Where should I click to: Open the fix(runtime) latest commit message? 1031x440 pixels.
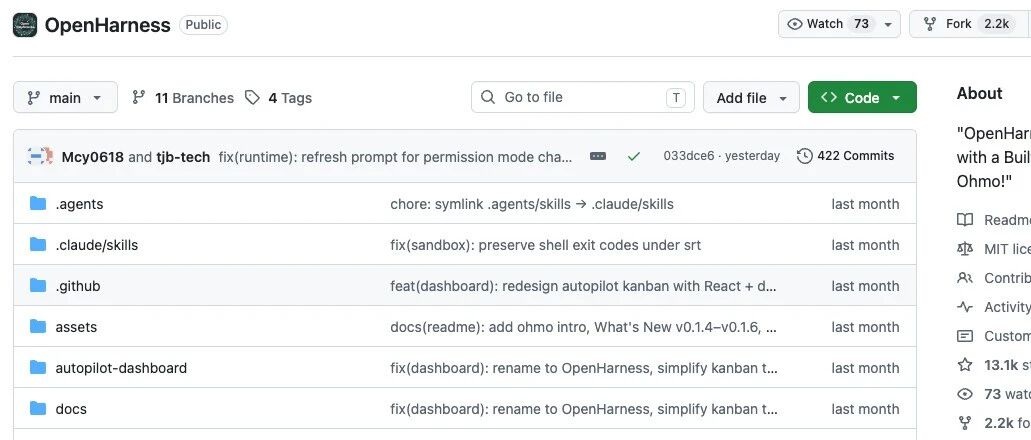pos(395,157)
